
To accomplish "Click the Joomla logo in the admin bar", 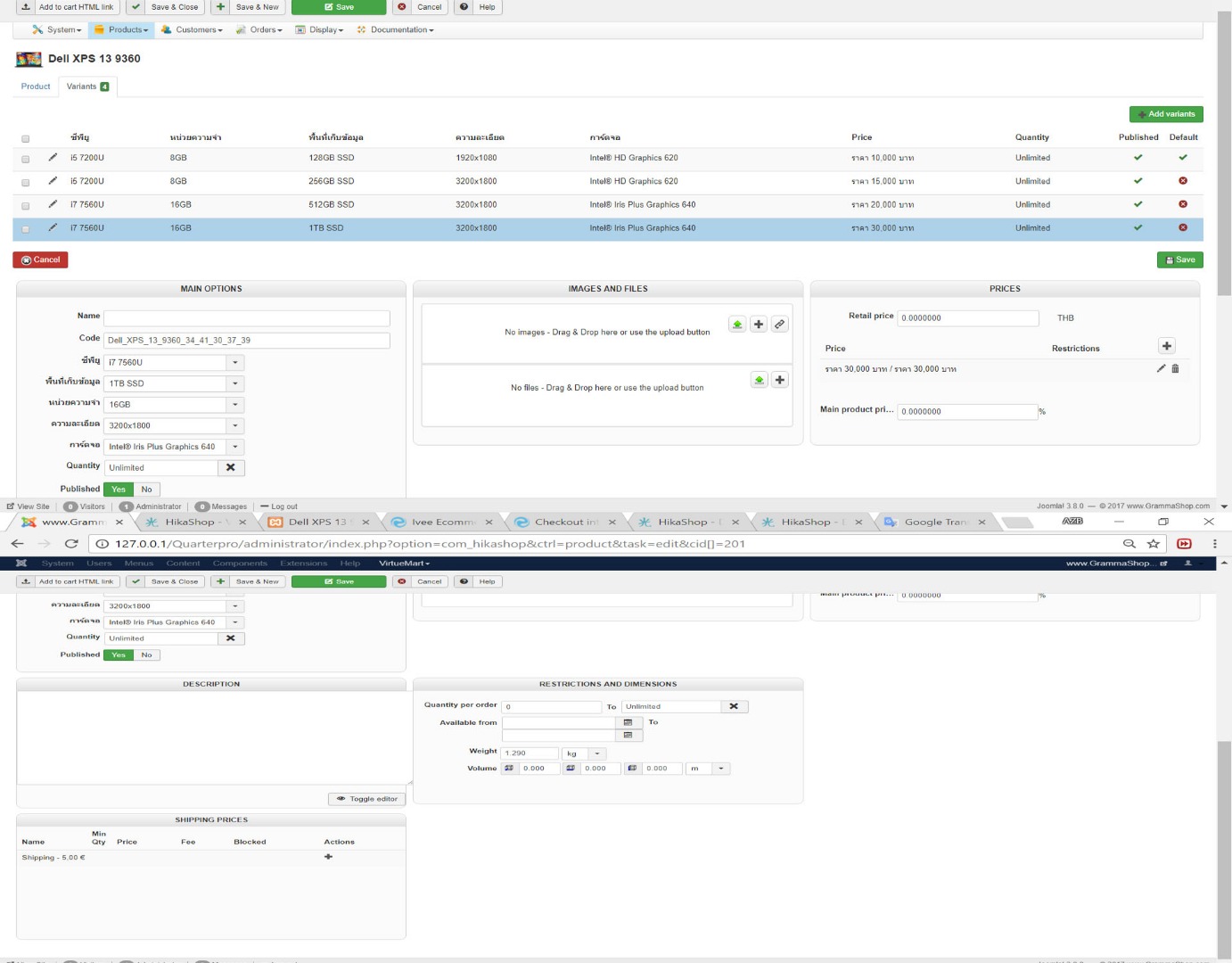I will click(x=21, y=563).
